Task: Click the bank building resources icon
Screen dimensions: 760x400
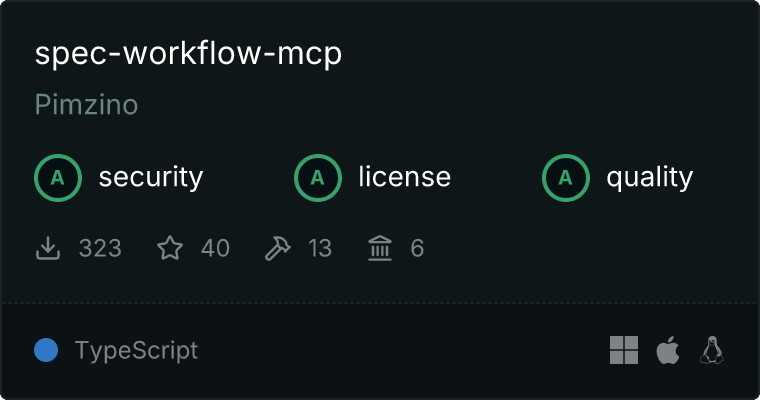Action: coord(380,248)
